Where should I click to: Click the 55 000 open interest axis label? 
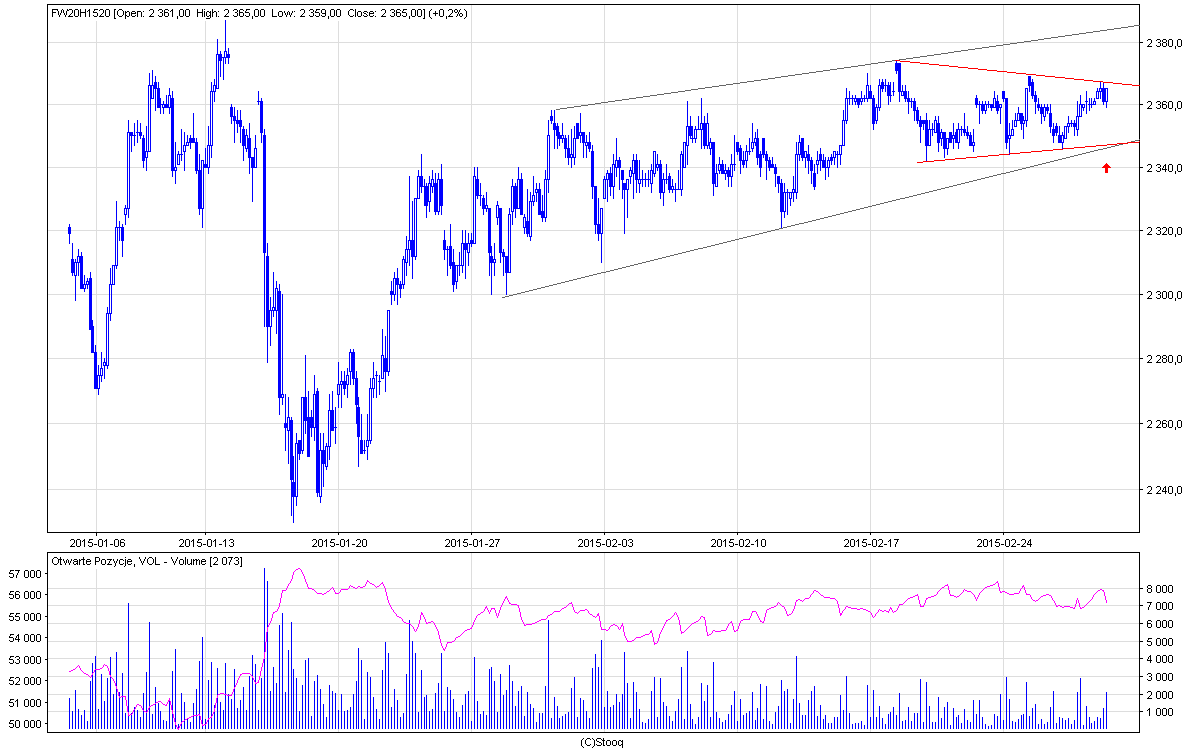click(x=24, y=616)
